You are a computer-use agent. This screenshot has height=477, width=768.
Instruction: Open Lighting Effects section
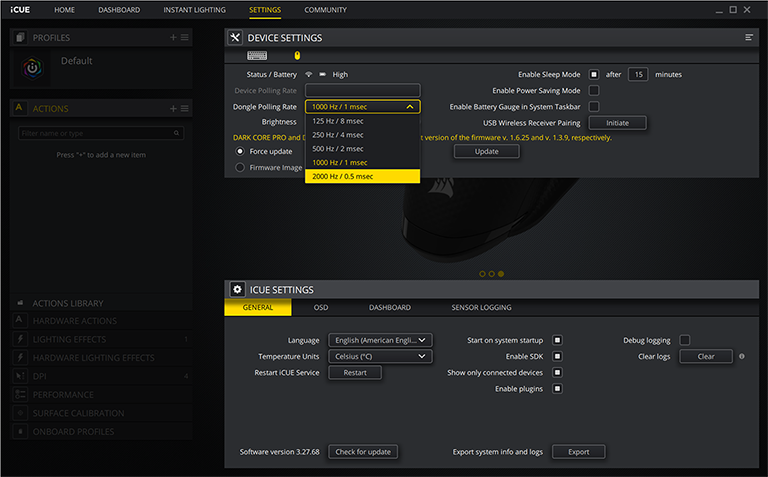point(101,339)
